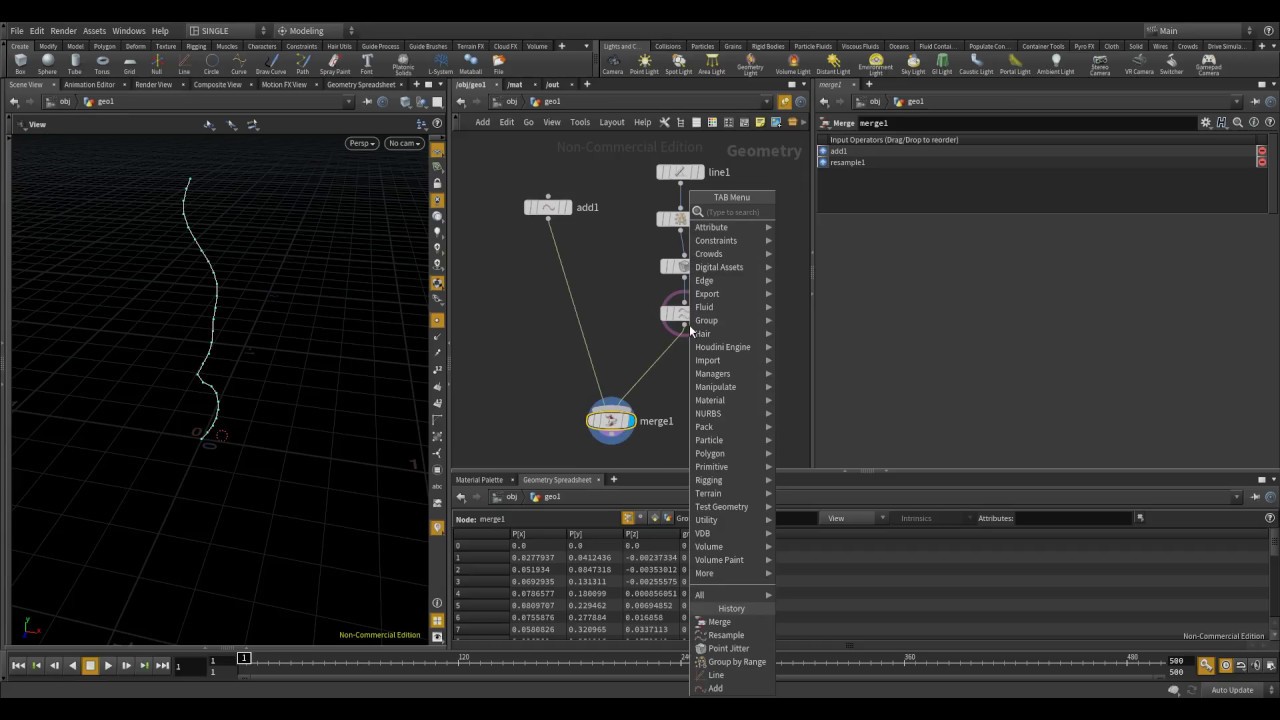
Task: Click the Font shelf tool
Action: coord(367,65)
